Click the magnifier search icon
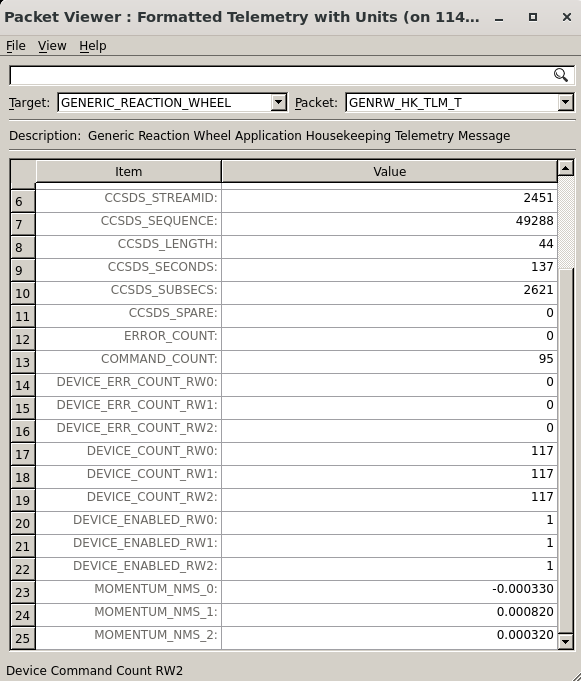Viewport: 581px width, 681px height. (561, 75)
